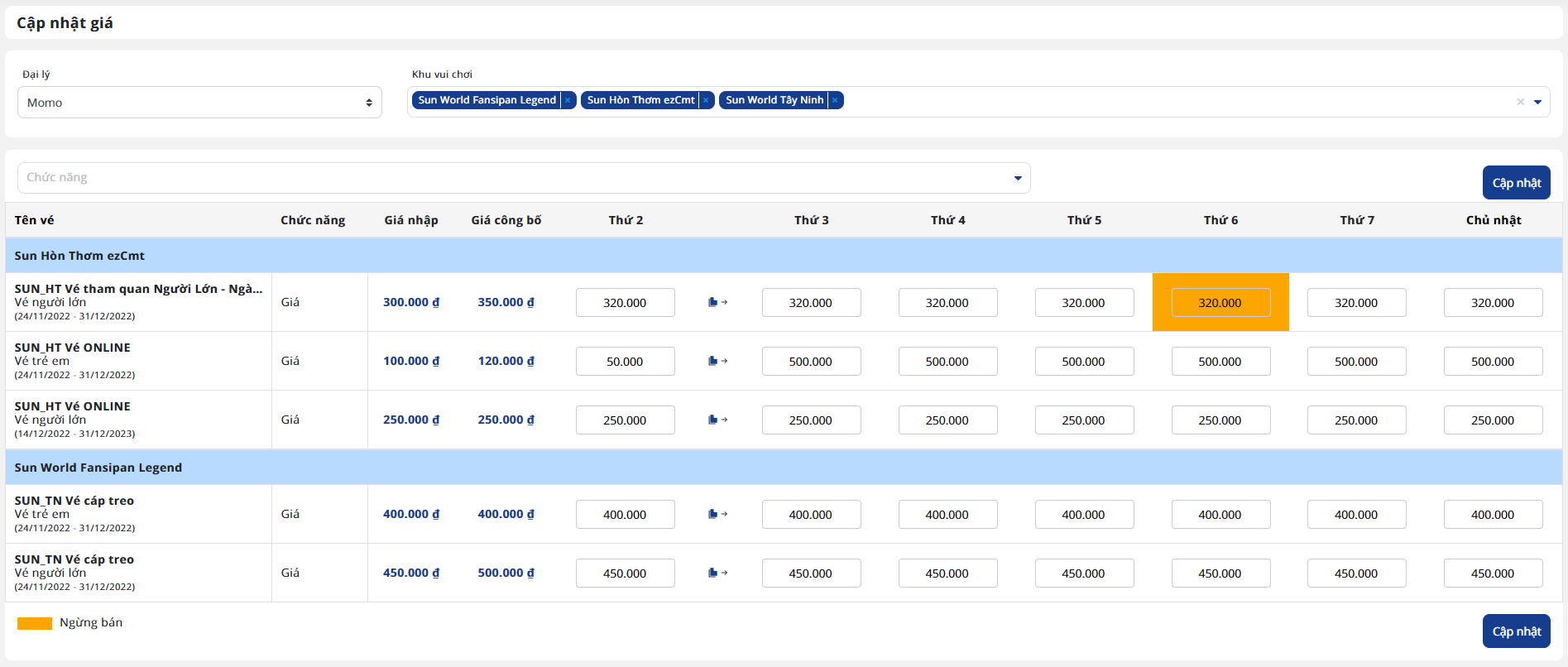The image size is (1568, 667).
Task: Click Thứ 6 column header
Action: tap(1220, 220)
